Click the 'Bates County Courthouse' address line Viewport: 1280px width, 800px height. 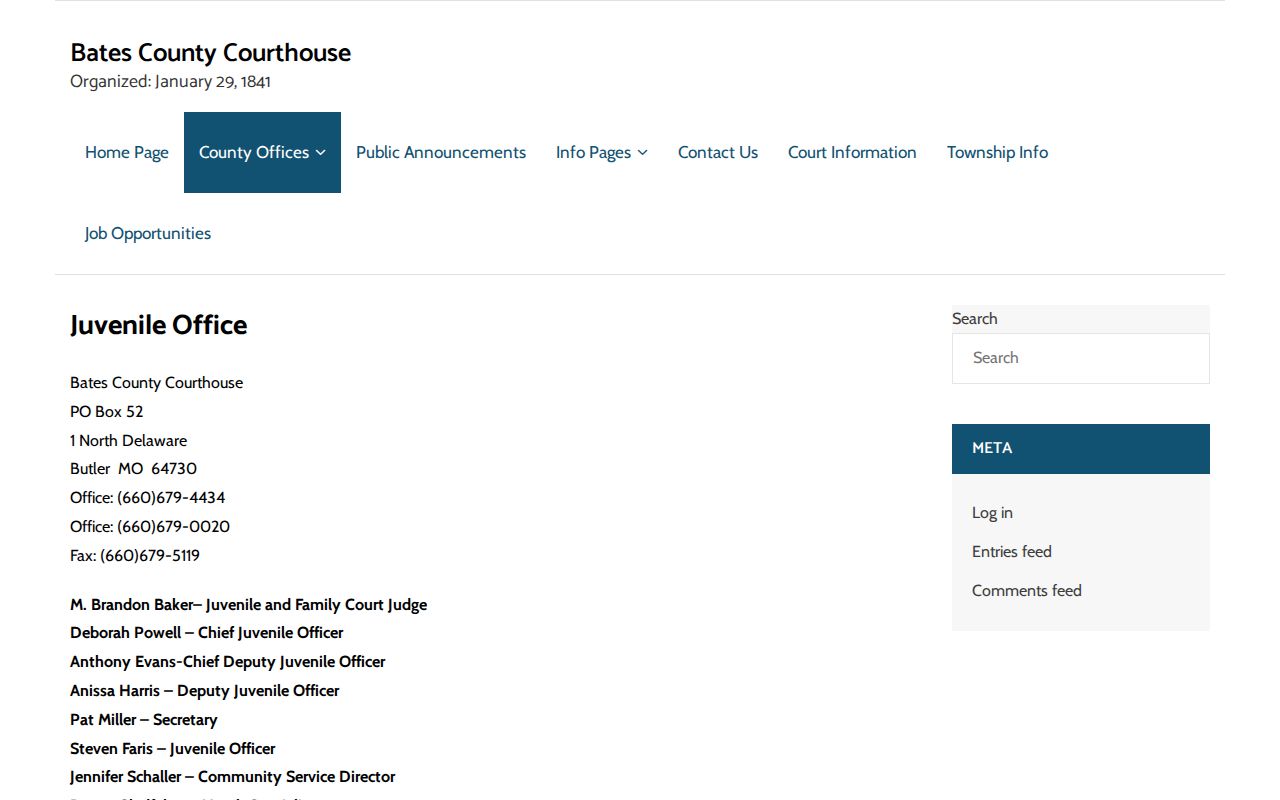coord(156,383)
